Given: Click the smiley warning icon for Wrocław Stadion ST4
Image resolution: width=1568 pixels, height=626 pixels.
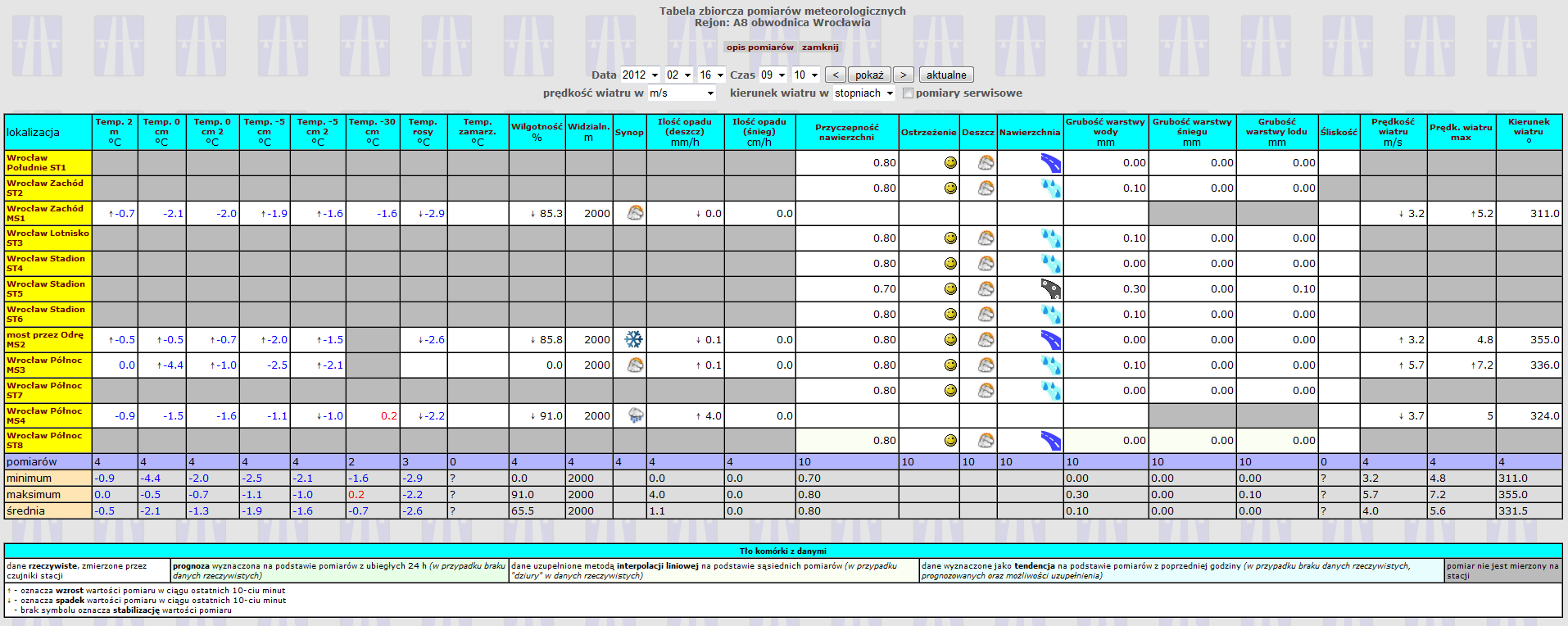Looking at the screenshot, I should (x=950, y=263).
